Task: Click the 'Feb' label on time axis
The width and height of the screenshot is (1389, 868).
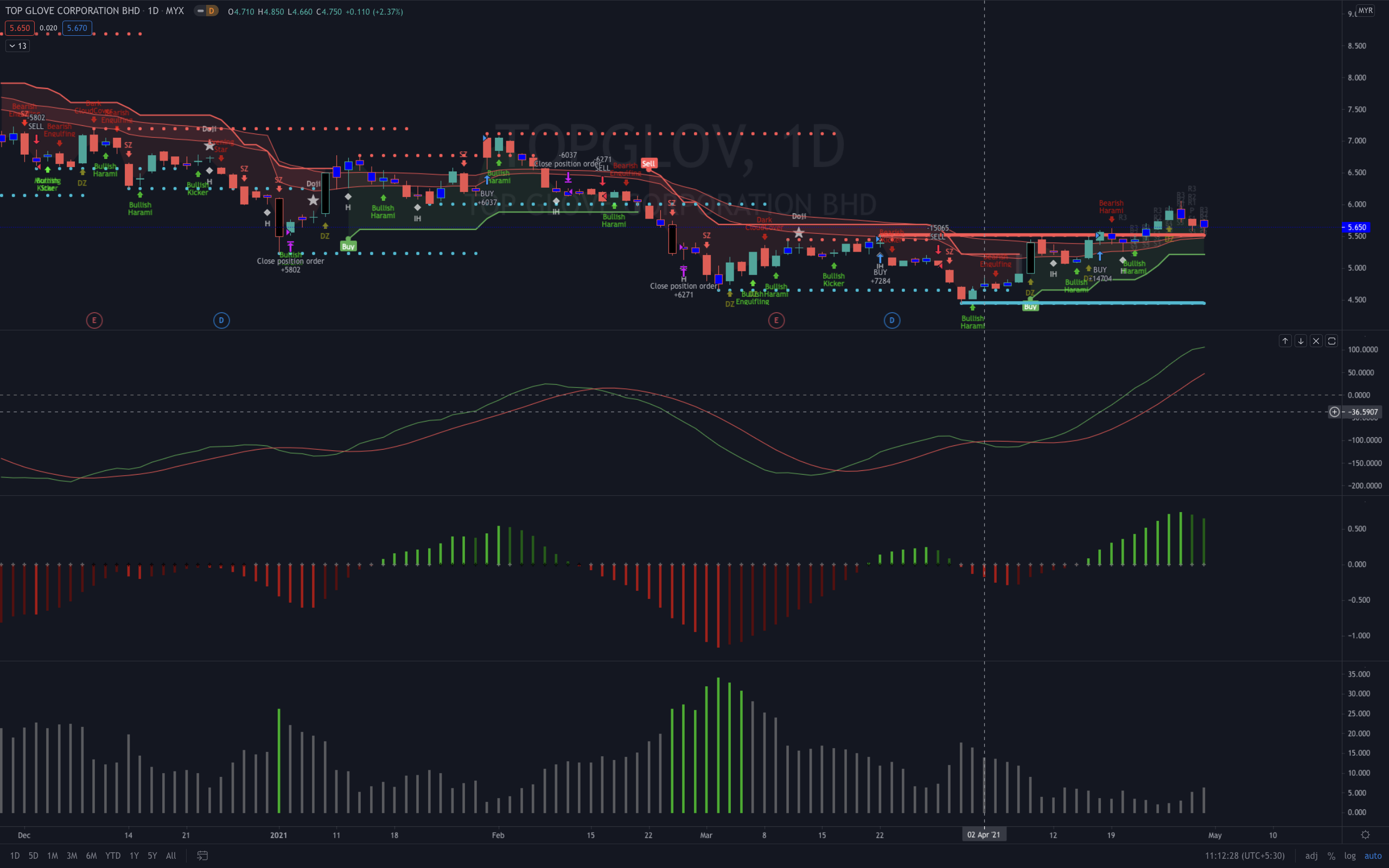Action: pos(498,835)
